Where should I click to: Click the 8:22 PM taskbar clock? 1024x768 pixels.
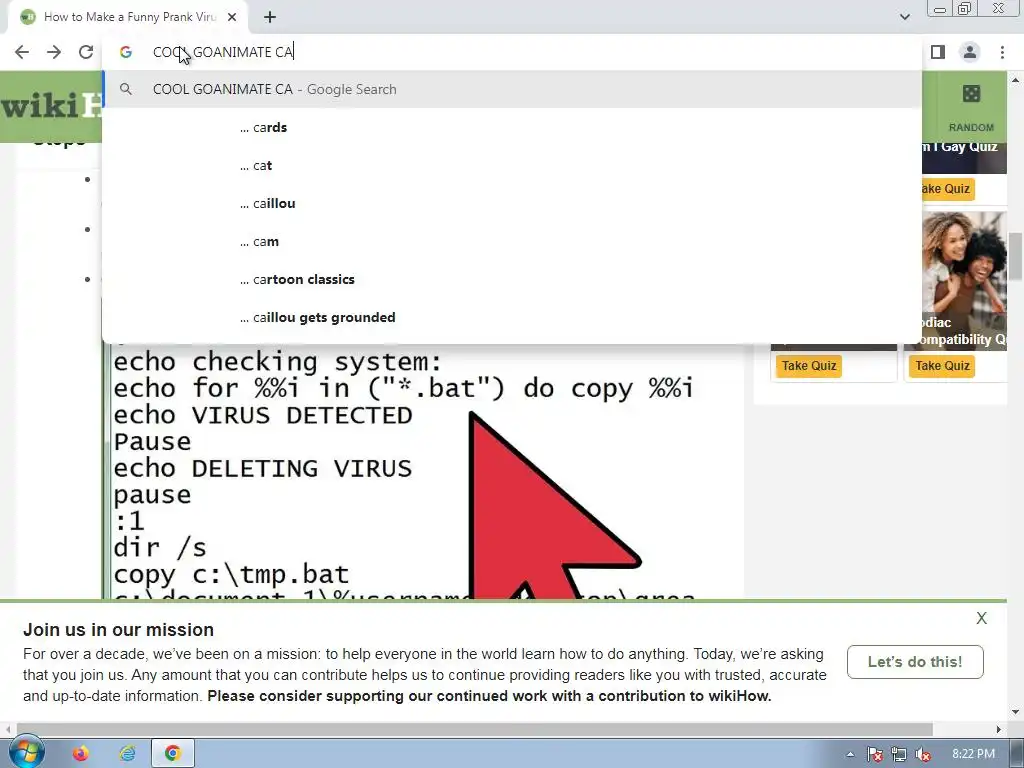(973, 754)
